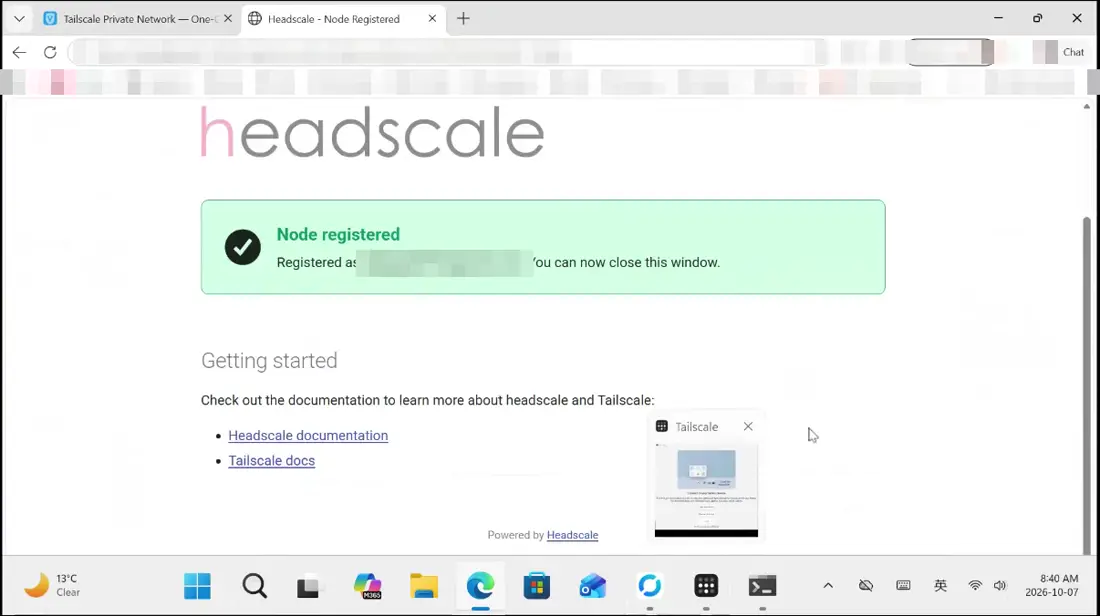
Task: Open Task View on taskbar
Action: (308, 586)
